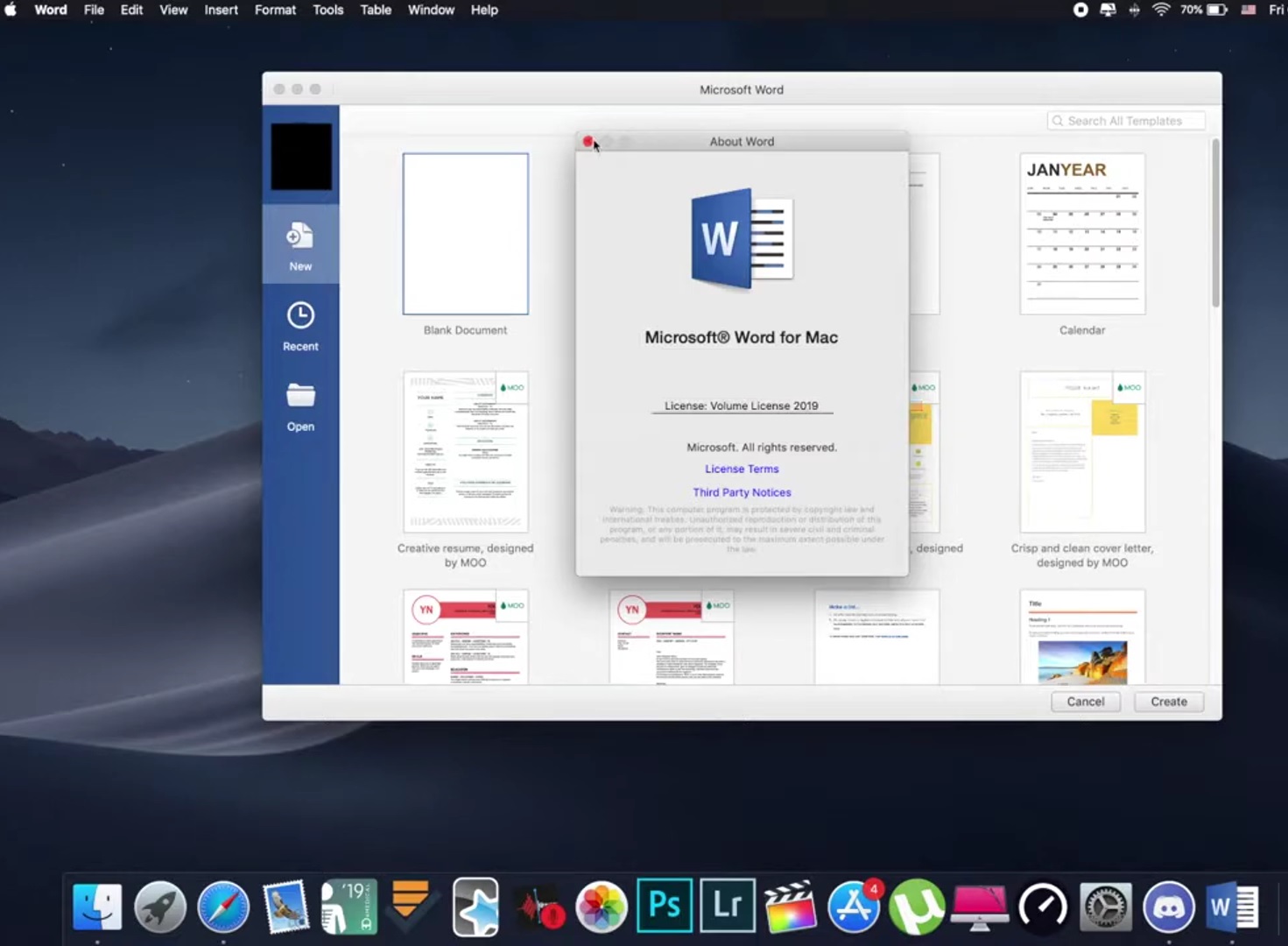This screenshot has width=1288, height=946.
Task: Open the Third Party Notices link
Action: click(x=742, y=492)
